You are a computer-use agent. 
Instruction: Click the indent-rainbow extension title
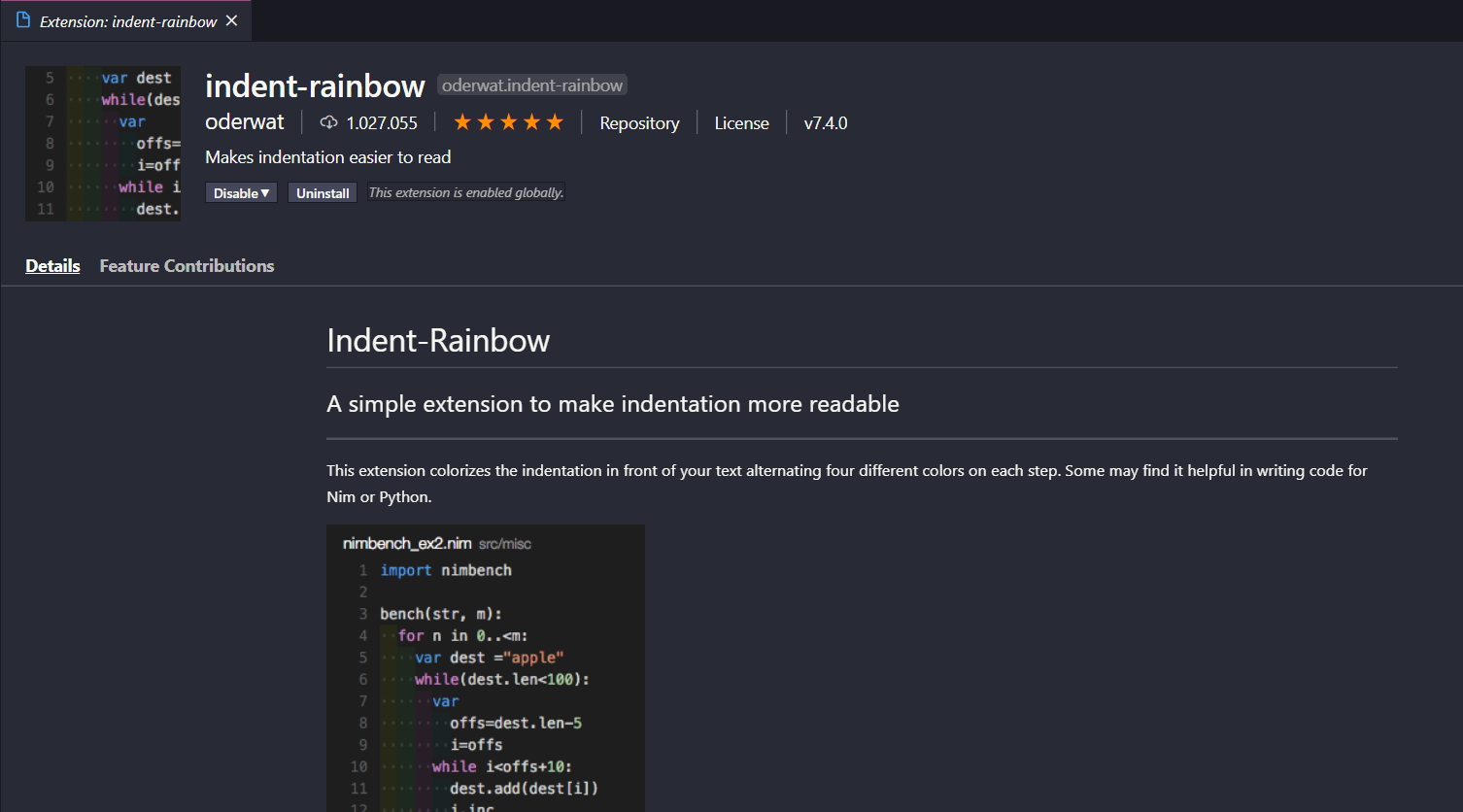315,86
